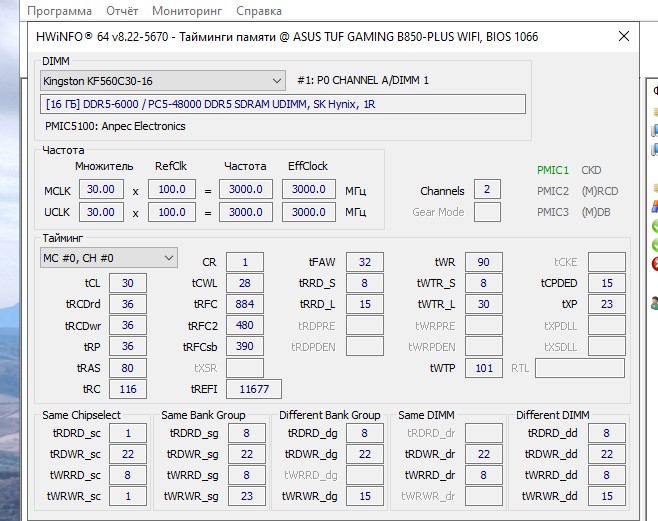Click the (M)DB label
This screenshot has height=521, width=658.
(596, 212)
